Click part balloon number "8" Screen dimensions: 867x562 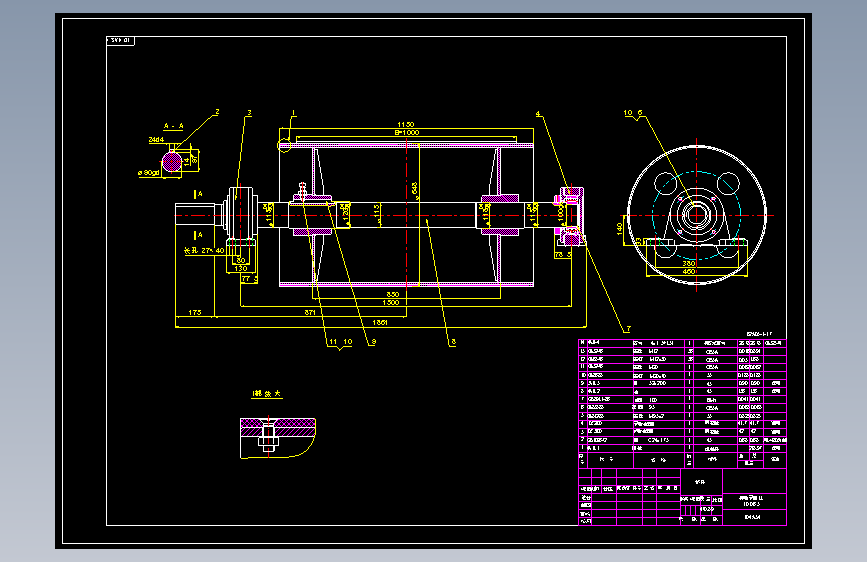(453, 342)
